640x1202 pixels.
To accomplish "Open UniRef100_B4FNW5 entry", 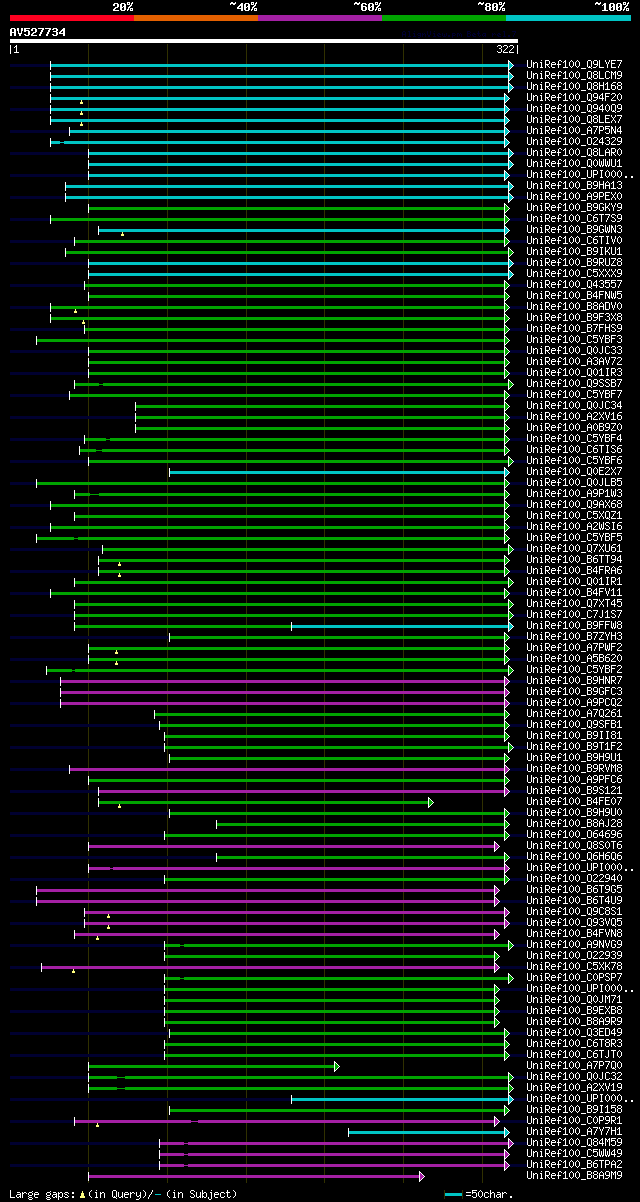I will (574, 295).
